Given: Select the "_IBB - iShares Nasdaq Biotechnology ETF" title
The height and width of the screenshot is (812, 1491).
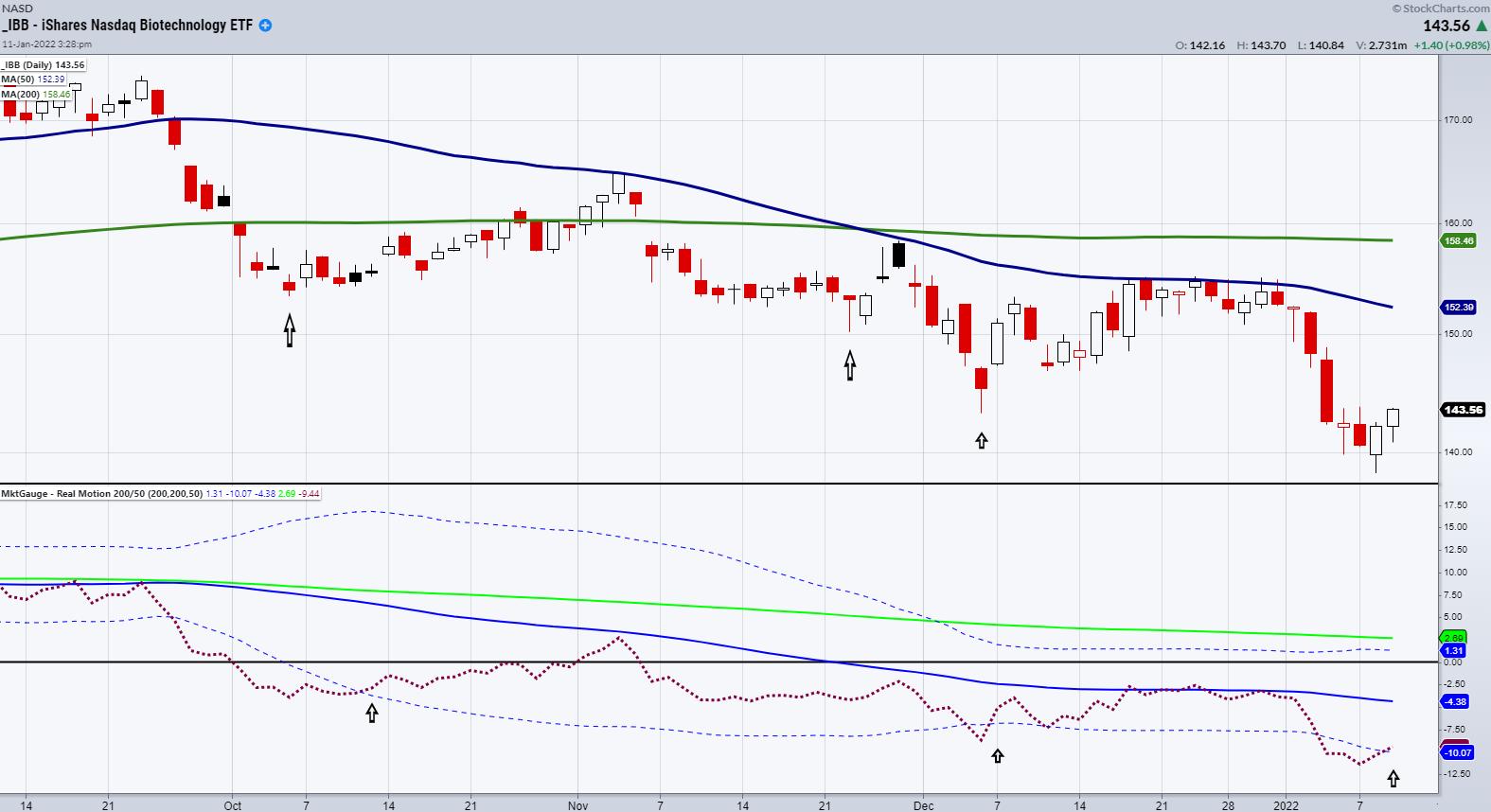Looking at the screenshot, I should tap(128, 26).
